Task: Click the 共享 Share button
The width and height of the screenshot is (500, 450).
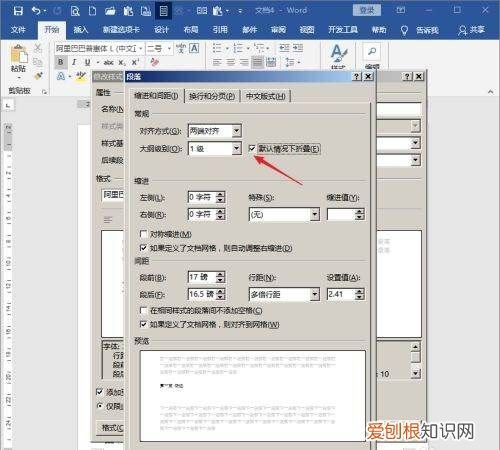Action: pos(471,30)
